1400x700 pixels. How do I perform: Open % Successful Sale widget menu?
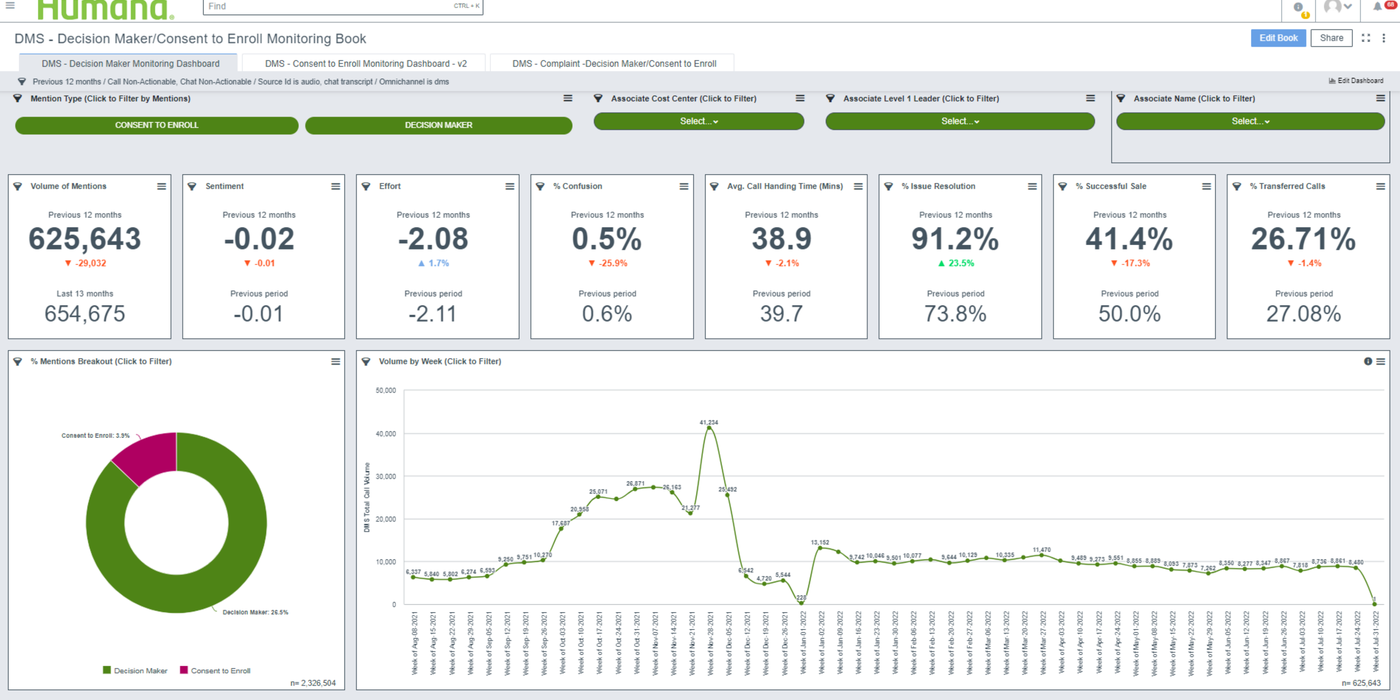click(1206, 186)
